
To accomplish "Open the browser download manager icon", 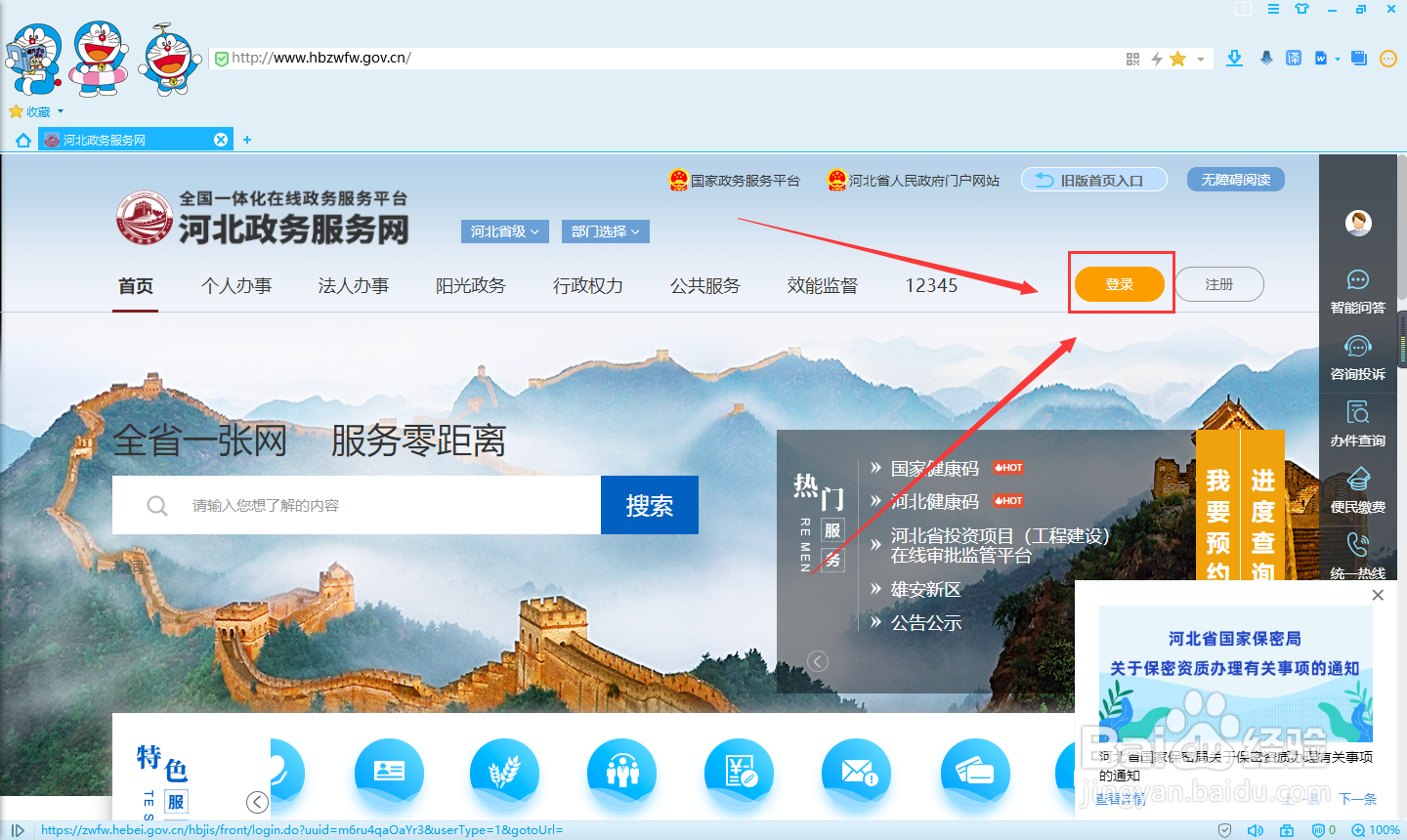I will click(x=1233, y=58).
